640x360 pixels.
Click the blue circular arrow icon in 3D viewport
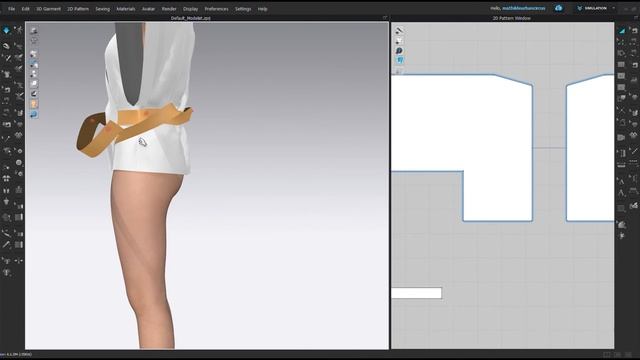[x=34, y=114]
